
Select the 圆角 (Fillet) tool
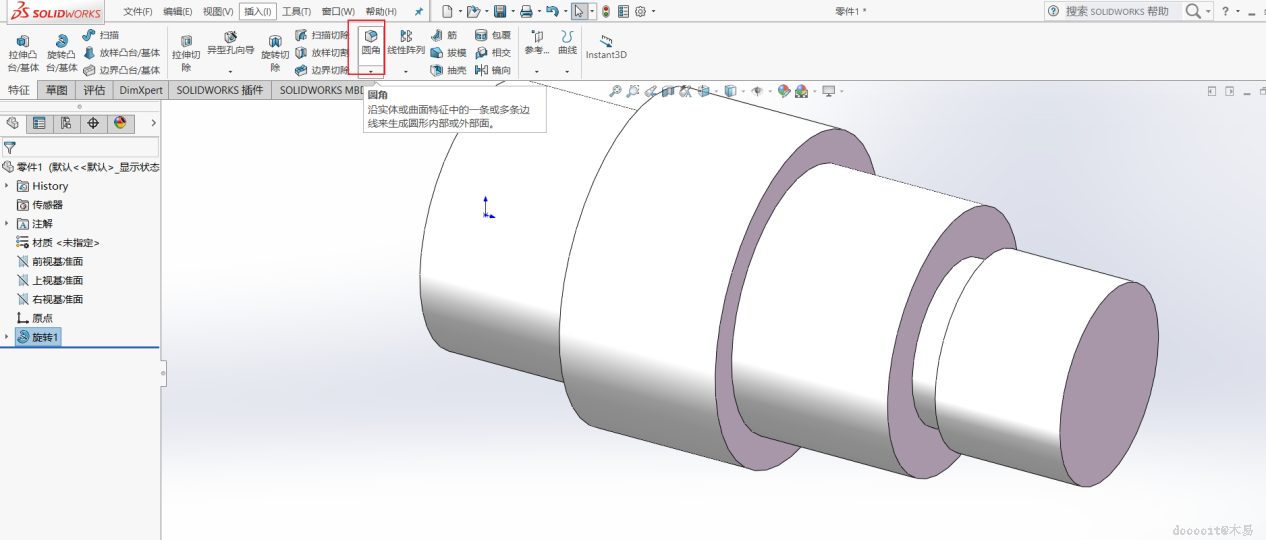coord(370,41)
